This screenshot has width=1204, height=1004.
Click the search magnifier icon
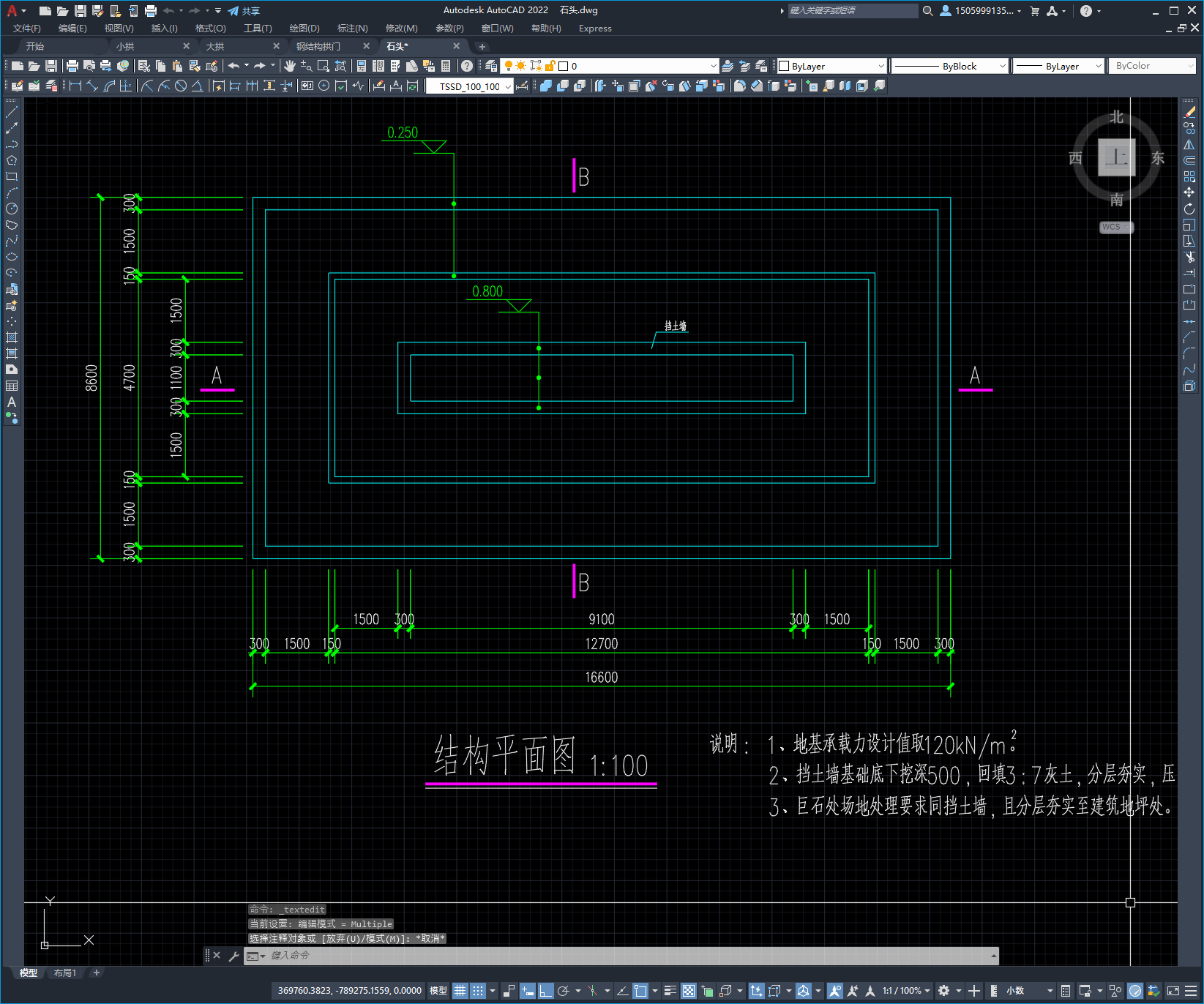tap(928, 11)
